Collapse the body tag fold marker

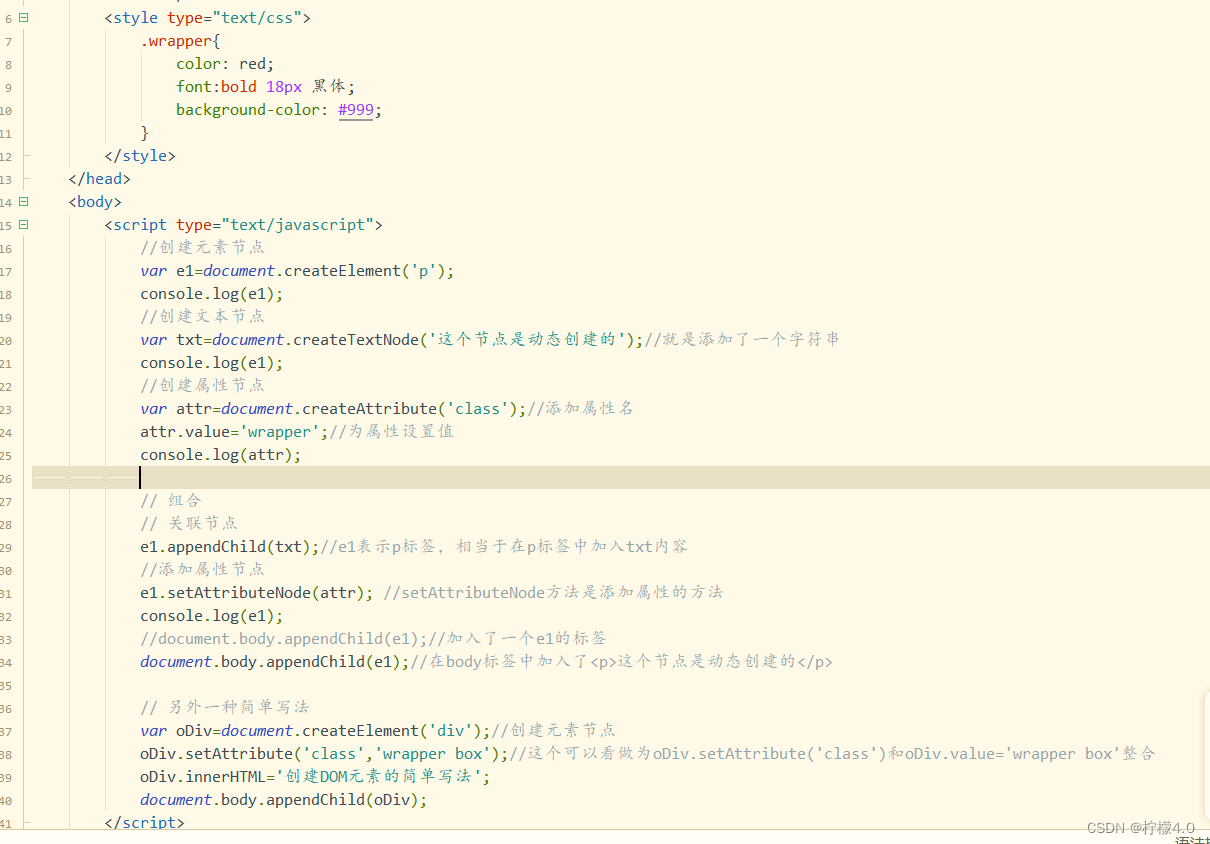24,201
